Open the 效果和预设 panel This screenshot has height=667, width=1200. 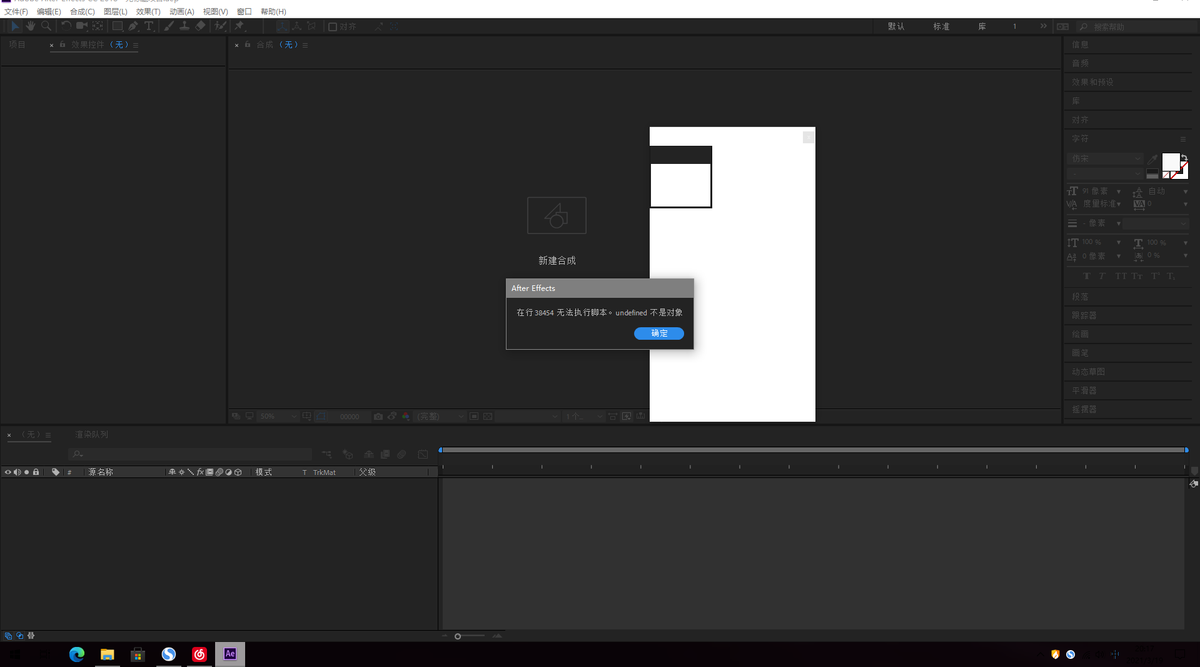(x=1093, y=82)
